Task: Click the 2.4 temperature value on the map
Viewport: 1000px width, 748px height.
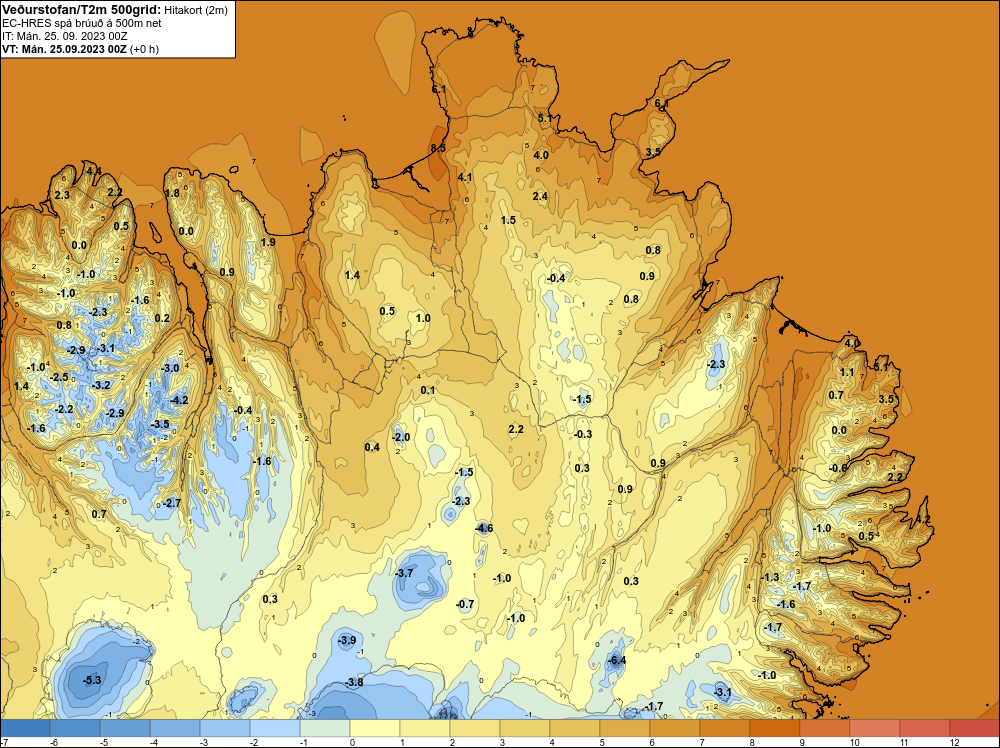Action: click(540, 196)
